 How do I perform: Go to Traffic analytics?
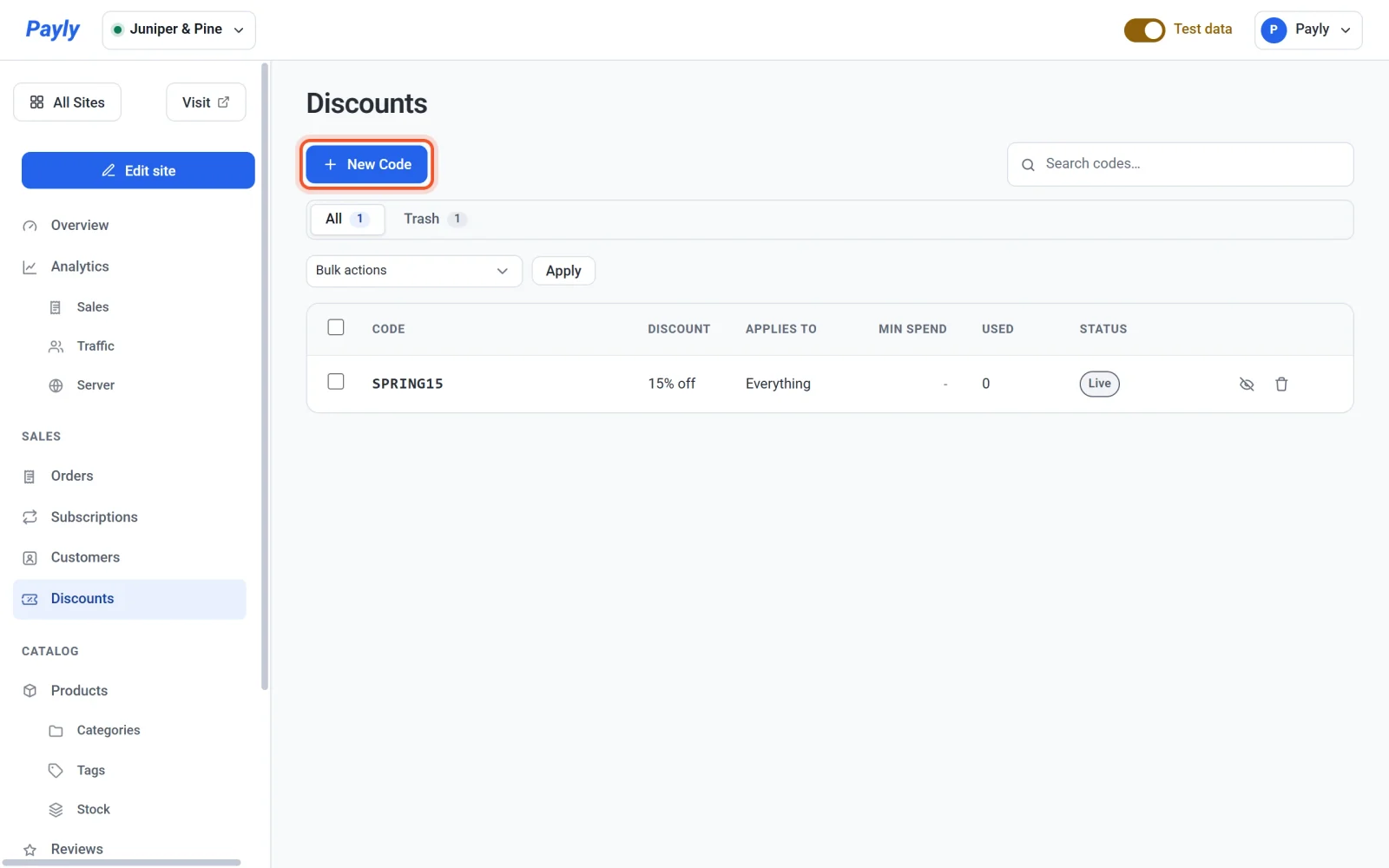pyautogui.click(x=143, y=346)
